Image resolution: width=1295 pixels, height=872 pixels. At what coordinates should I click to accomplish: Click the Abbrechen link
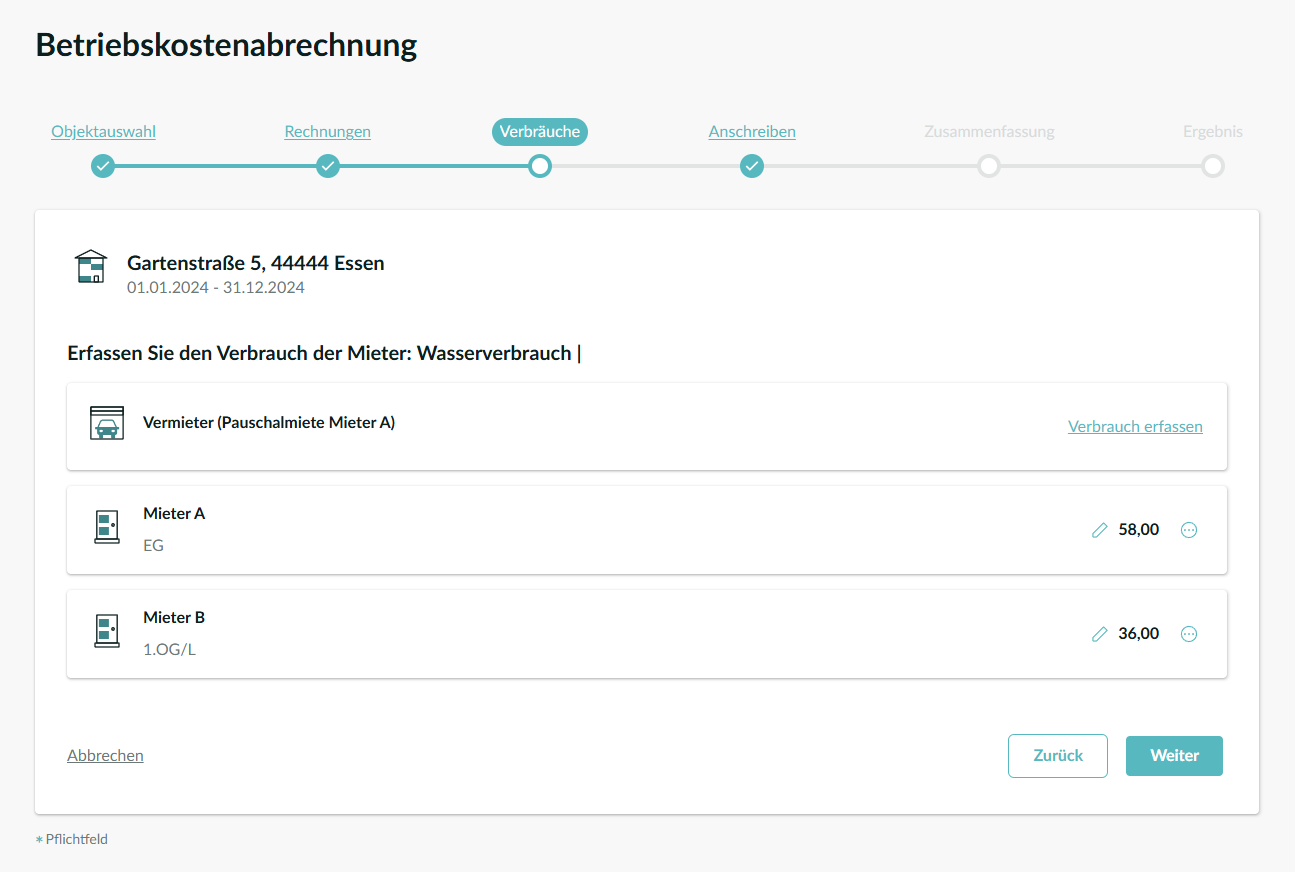[105, 756]
